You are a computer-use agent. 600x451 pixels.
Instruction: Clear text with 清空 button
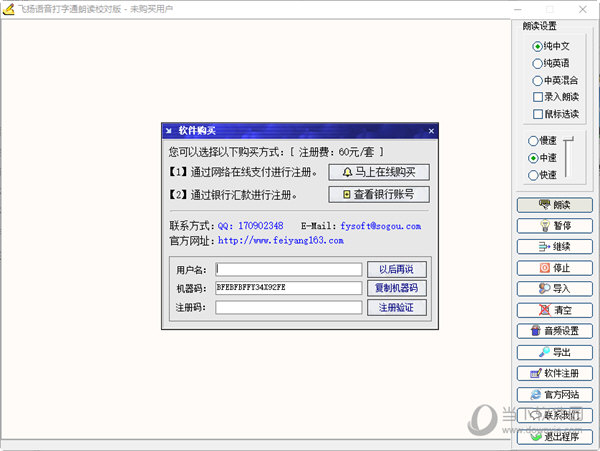tap(554, 310)
